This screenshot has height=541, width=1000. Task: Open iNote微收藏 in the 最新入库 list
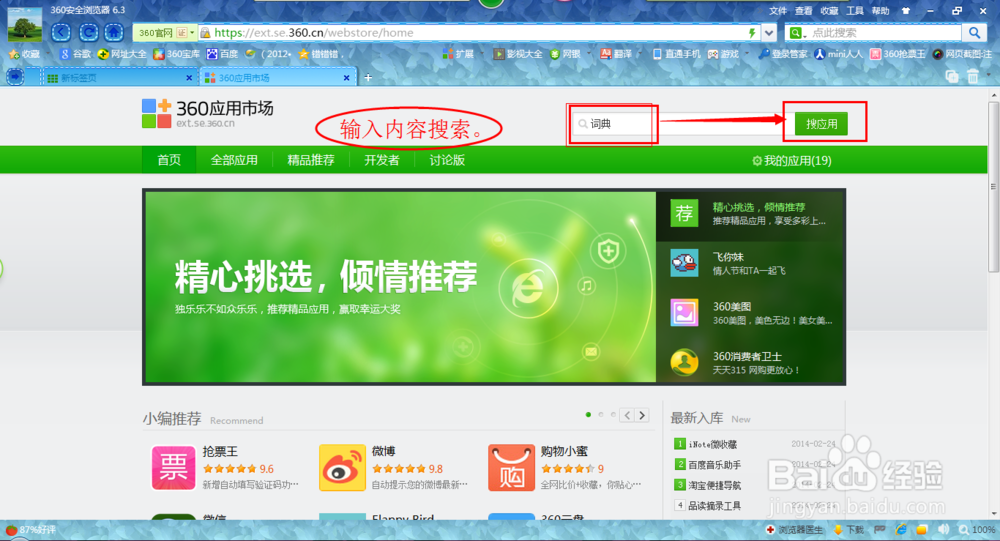pyautogui.click(x=712, y=444)
